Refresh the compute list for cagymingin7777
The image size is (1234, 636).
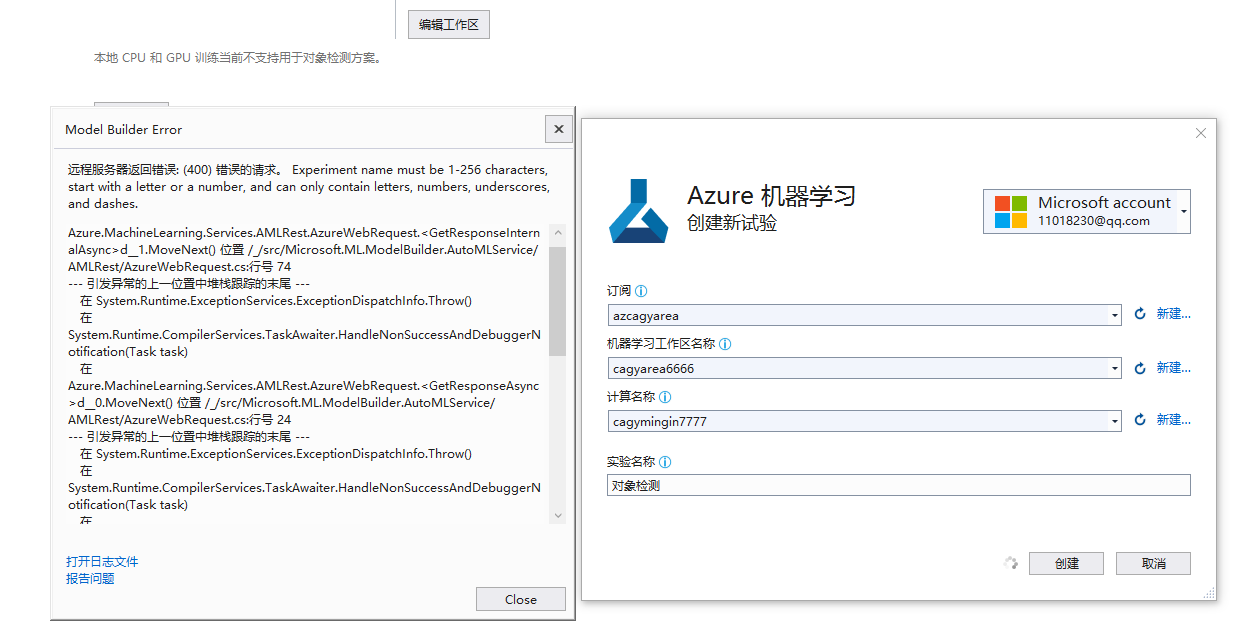tap(1140, 421)
